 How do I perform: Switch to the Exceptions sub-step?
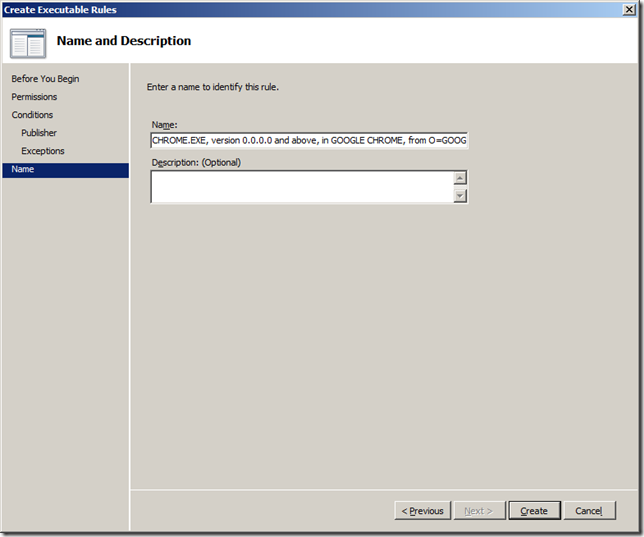(x=42, y=151)
